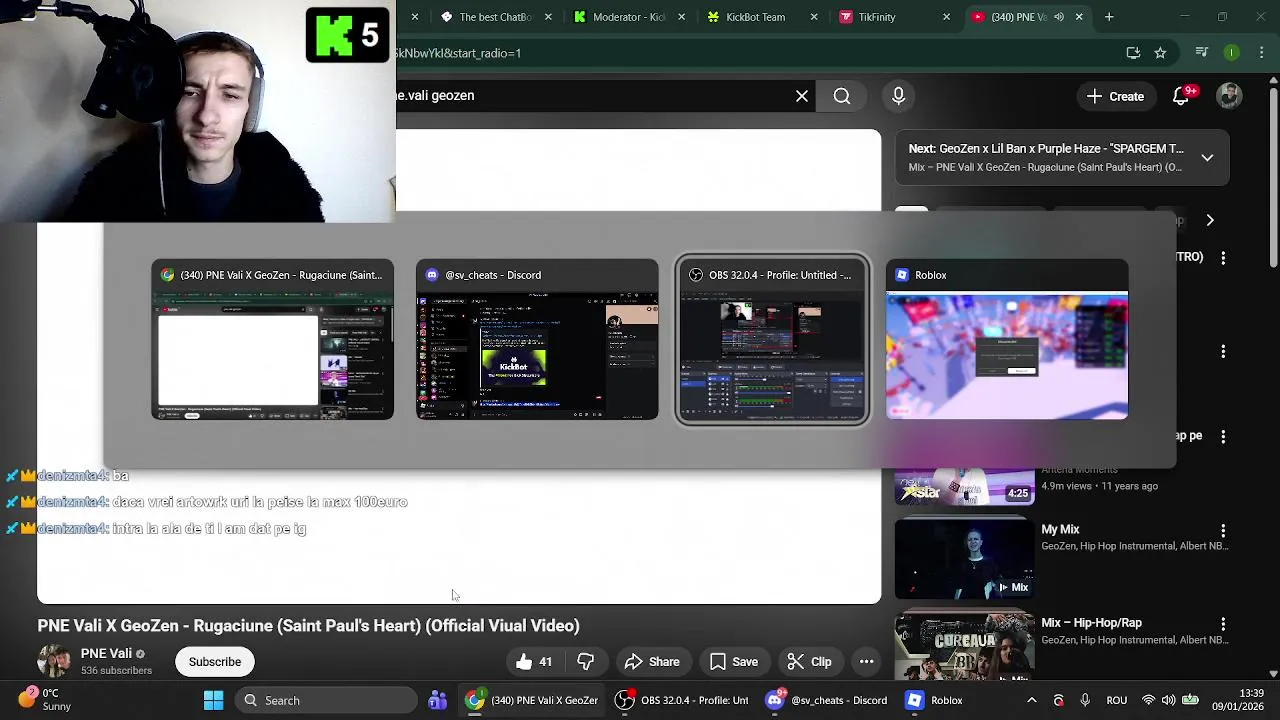Click the 'My Mix' title text

(x=1060, y=529)
